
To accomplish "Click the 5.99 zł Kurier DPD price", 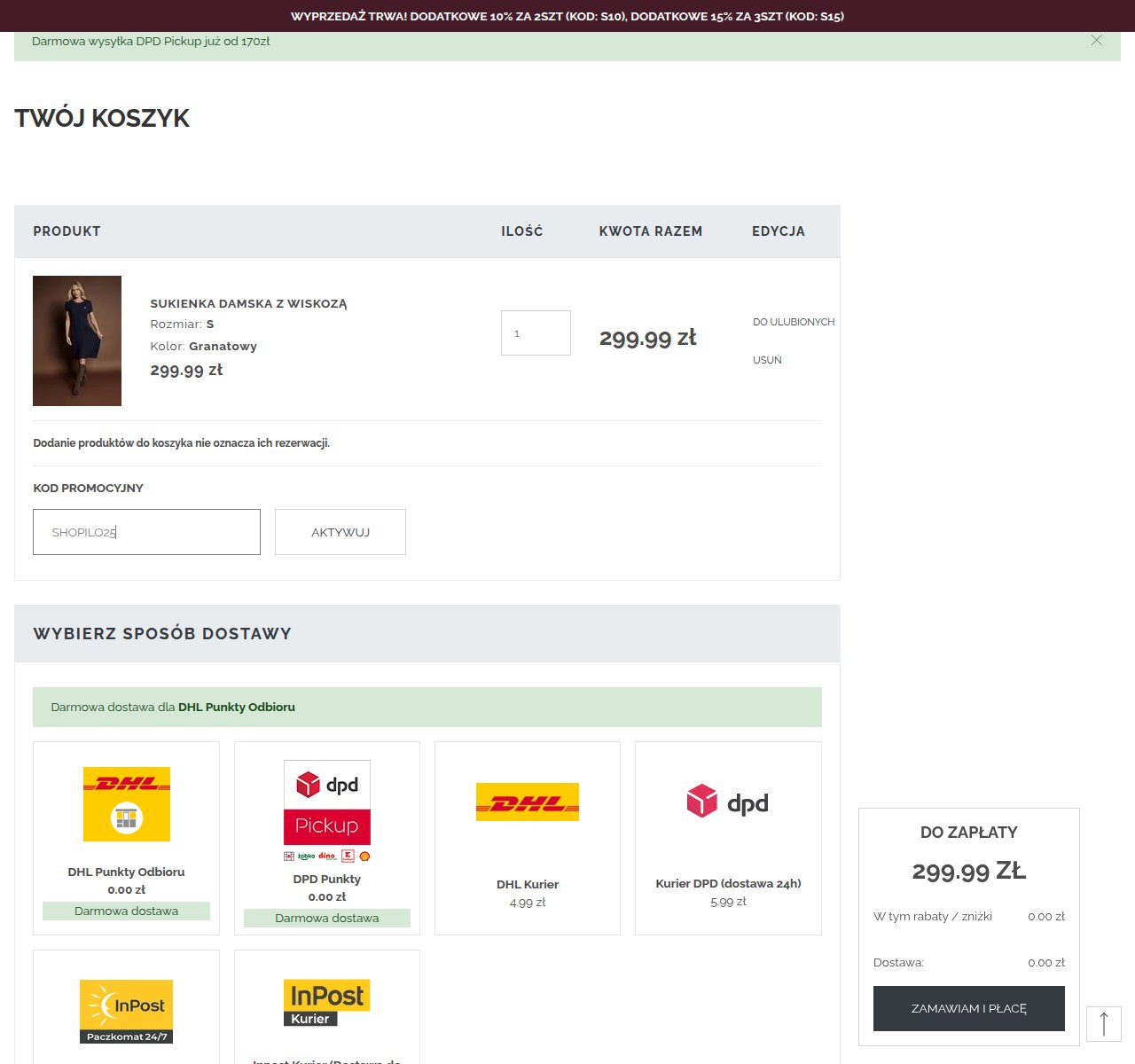I will point(728,902).
